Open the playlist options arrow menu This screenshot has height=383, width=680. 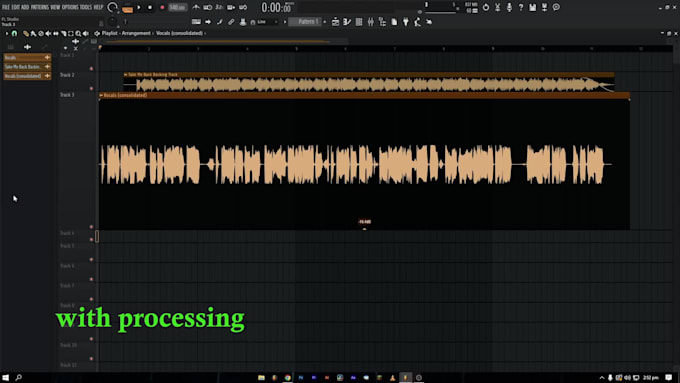(x=7, y=33)
